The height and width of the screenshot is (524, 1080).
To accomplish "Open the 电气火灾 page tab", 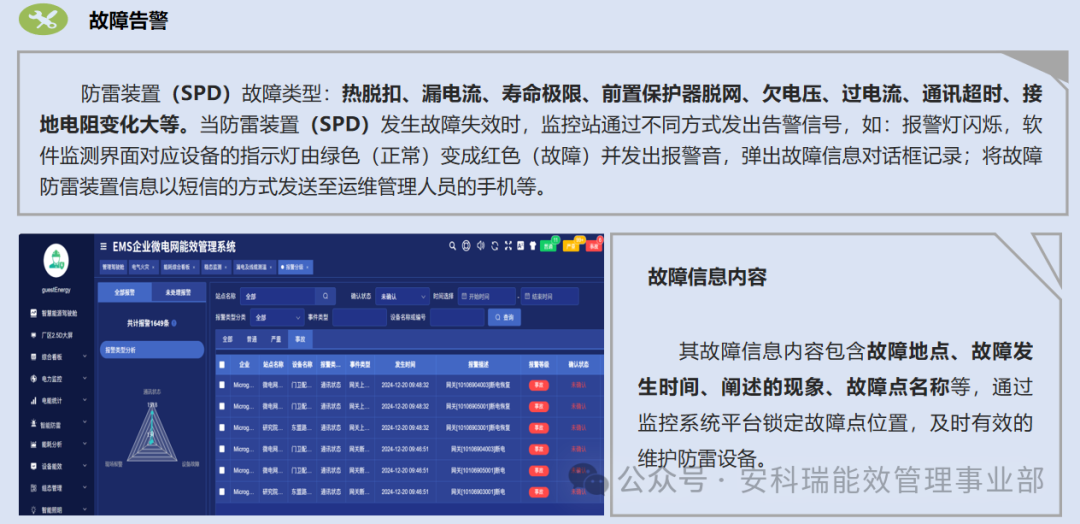I will tap(144, 266).
